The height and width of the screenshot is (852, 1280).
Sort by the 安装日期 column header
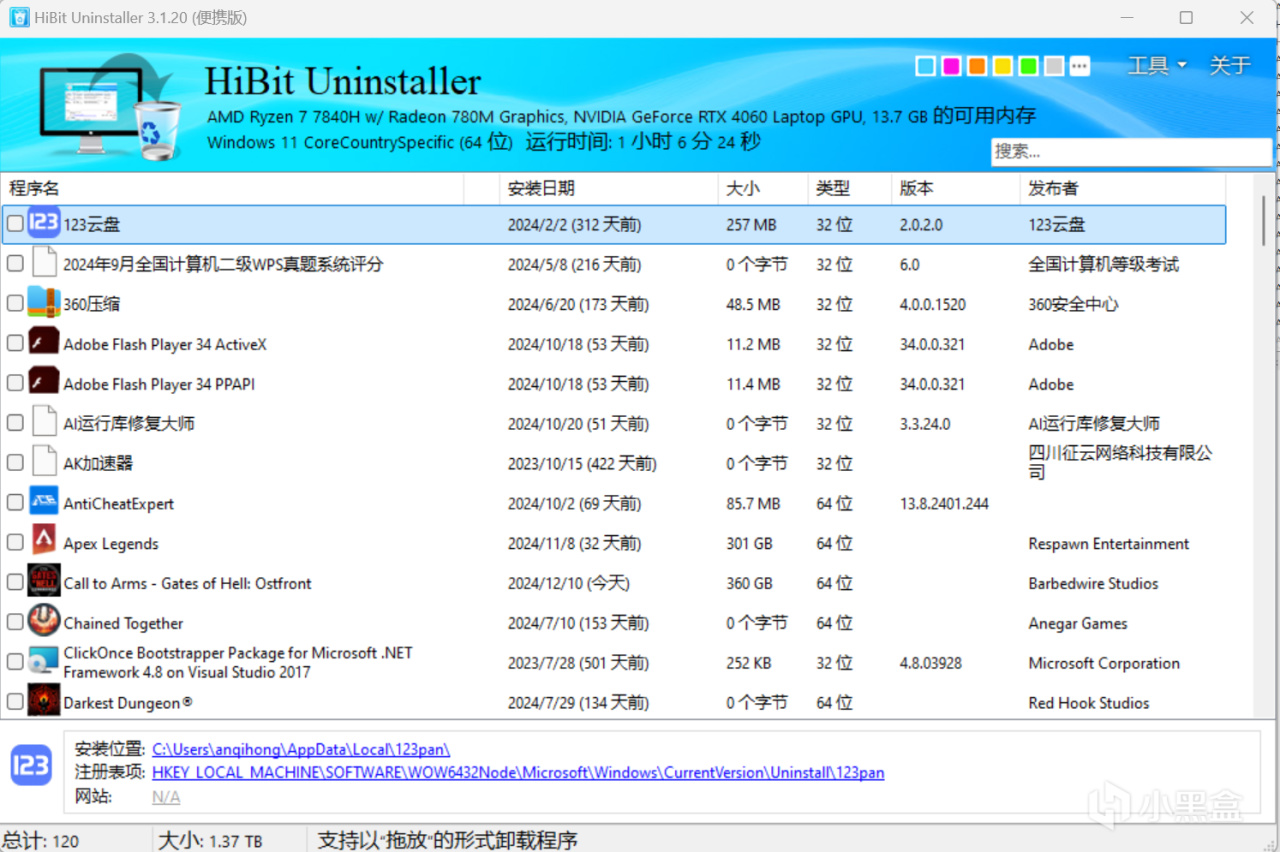pos(609,188)
